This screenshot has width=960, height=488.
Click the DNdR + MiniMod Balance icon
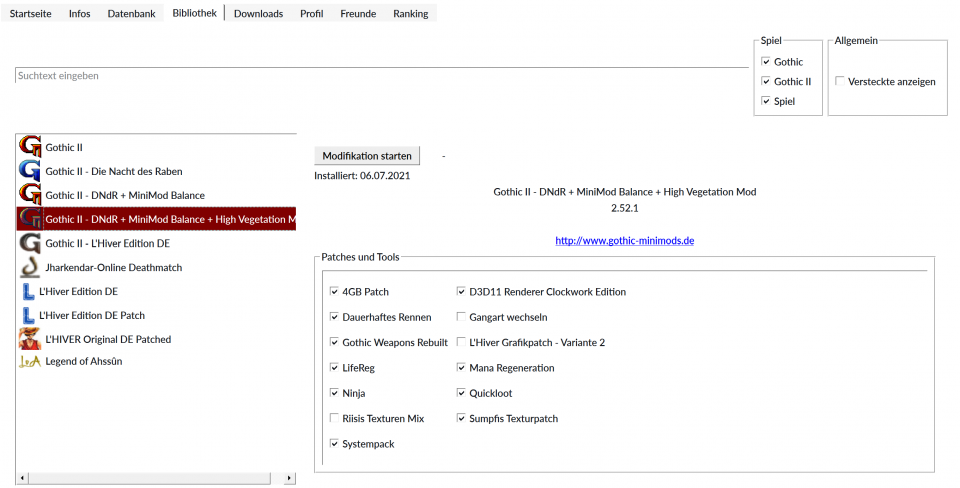coord(30,195)
